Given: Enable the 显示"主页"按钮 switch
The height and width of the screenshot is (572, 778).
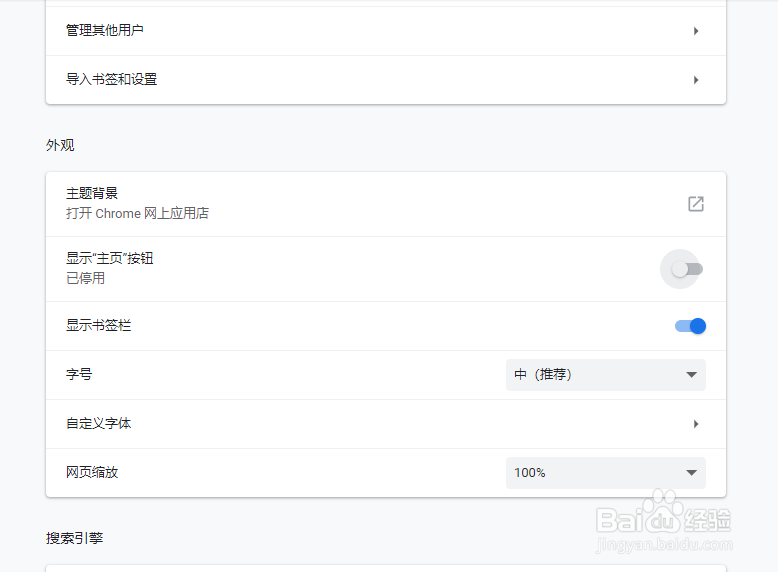Looking at the screenshot, I should click(x=687, y=269).
